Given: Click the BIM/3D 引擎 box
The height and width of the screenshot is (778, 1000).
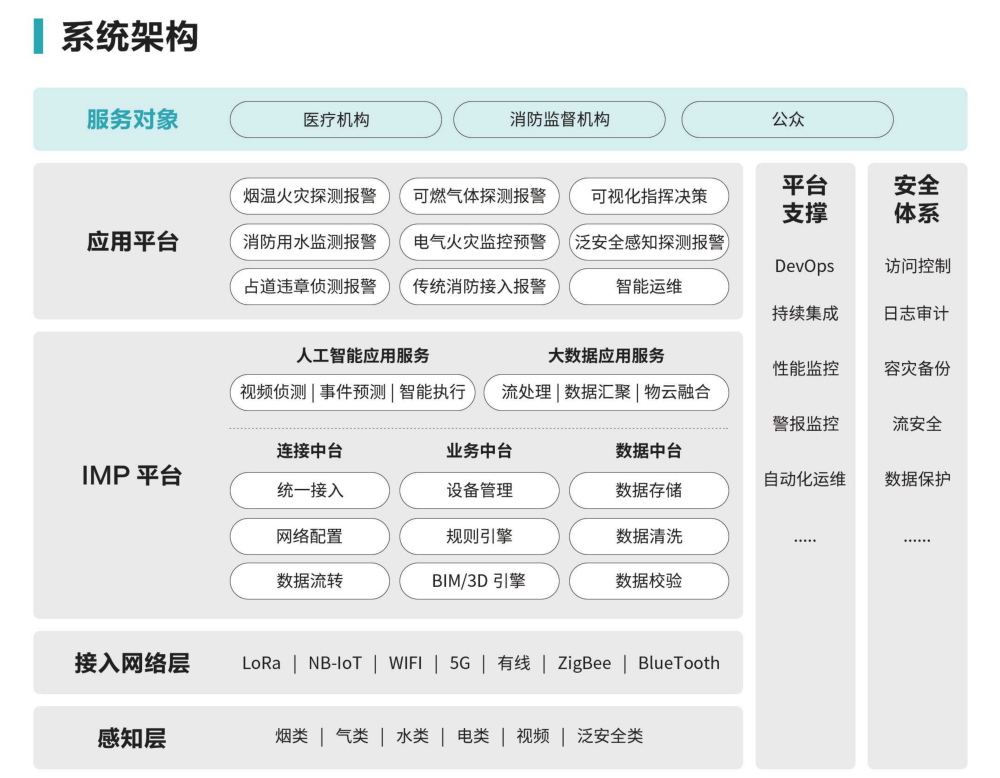Looking at the screenshot, I should click(479, 580).
